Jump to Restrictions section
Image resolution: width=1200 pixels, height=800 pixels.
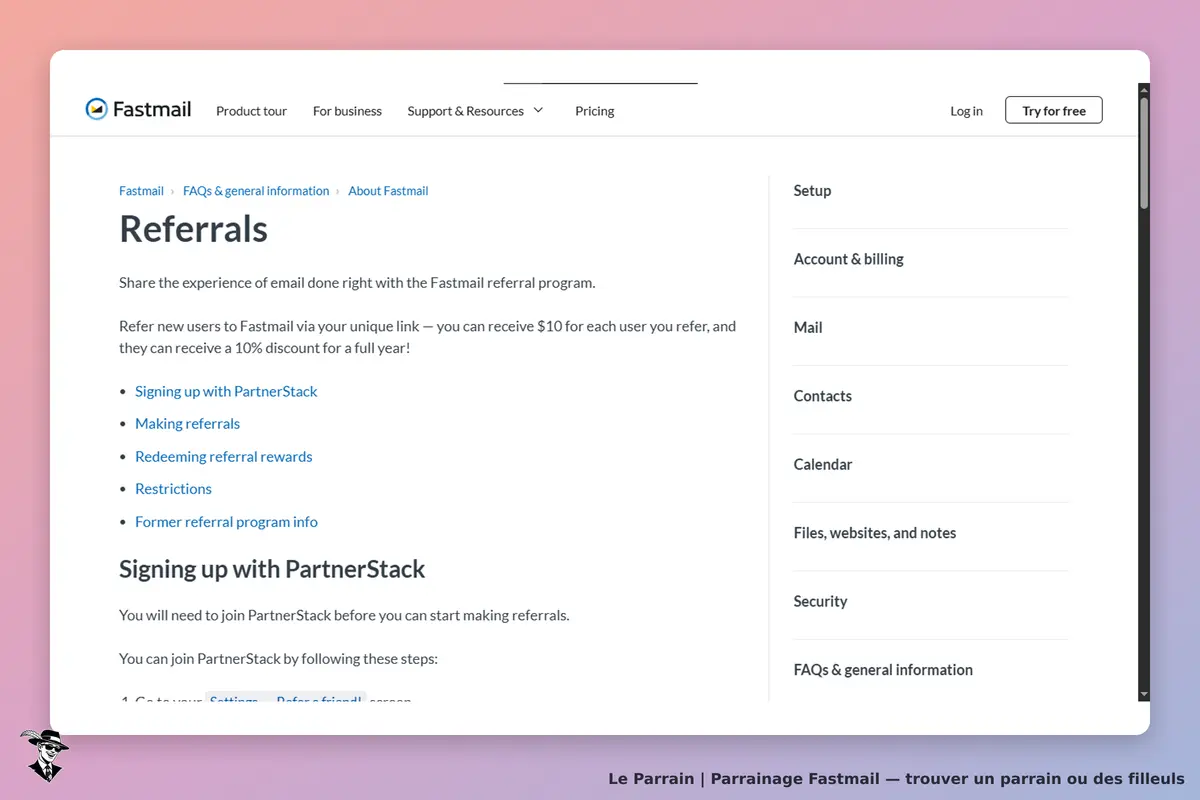click(x=173, y=488)
